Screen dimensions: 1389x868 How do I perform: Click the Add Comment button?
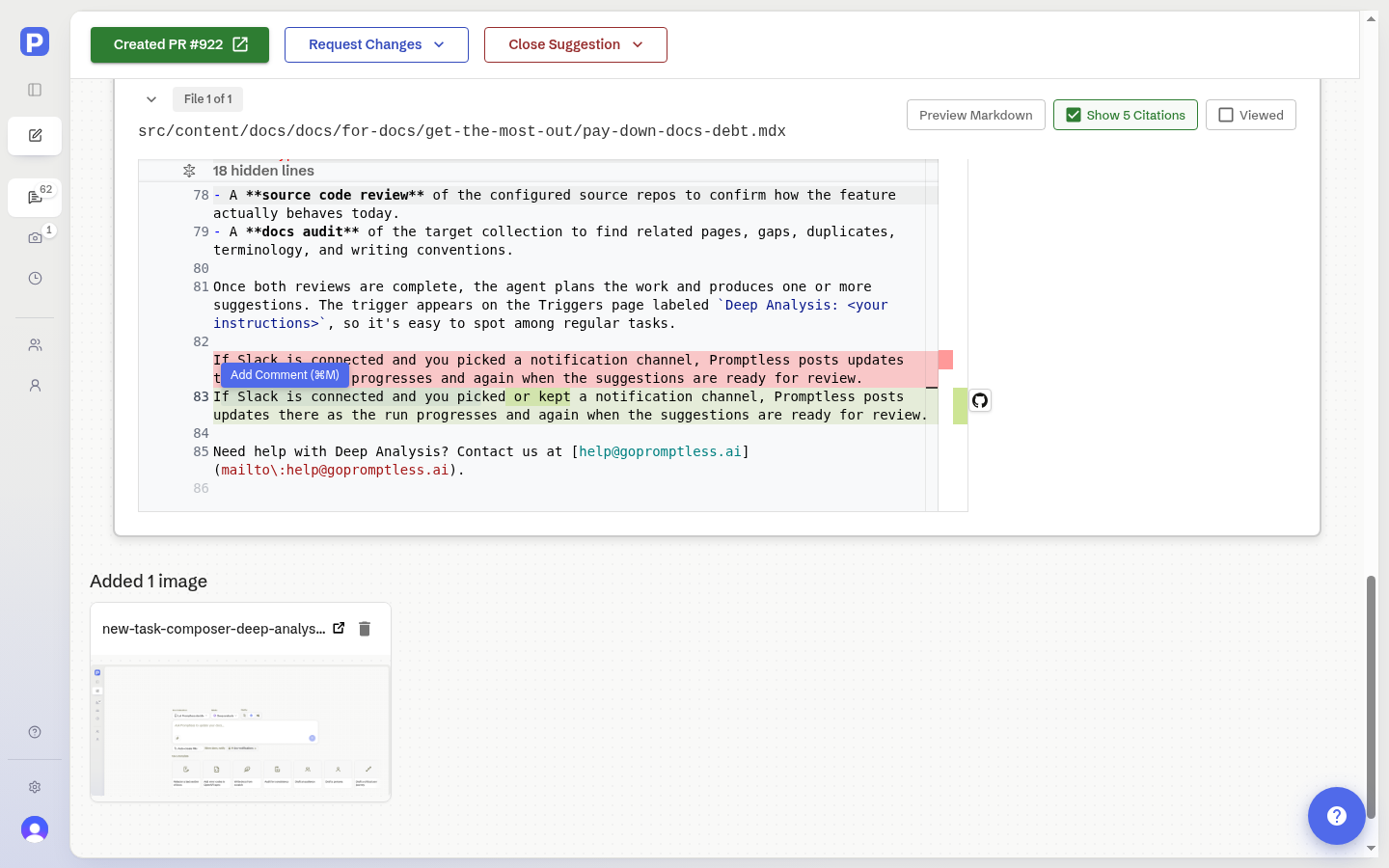[285, 375]
